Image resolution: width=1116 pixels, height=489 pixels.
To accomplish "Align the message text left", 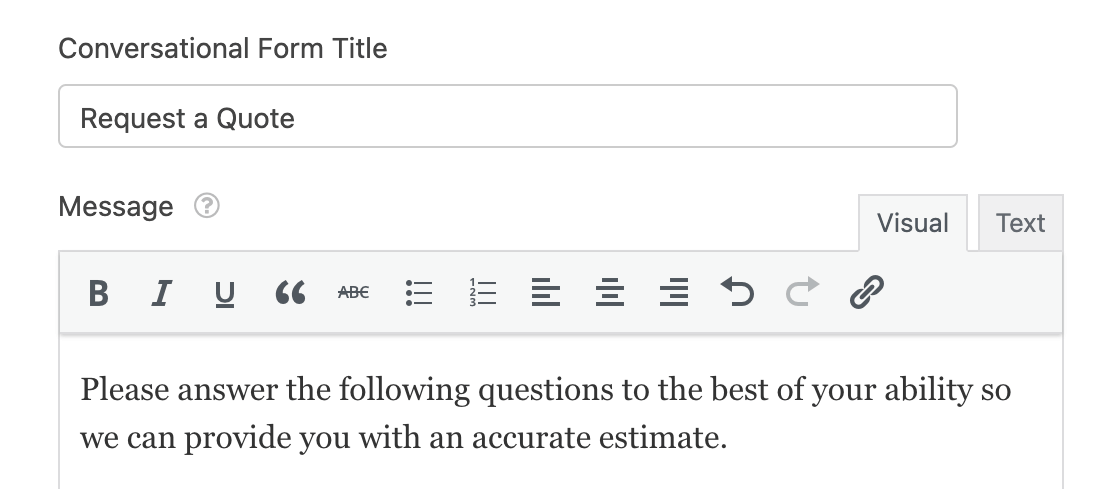I will (546, 293).
